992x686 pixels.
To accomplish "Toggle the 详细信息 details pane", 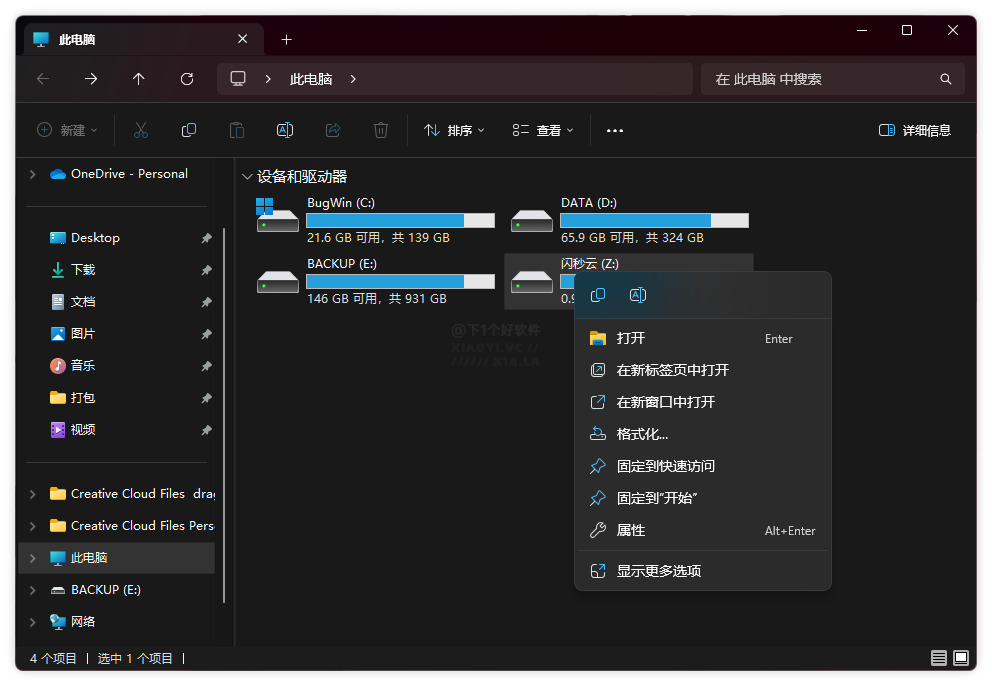I will pos(914,130).
